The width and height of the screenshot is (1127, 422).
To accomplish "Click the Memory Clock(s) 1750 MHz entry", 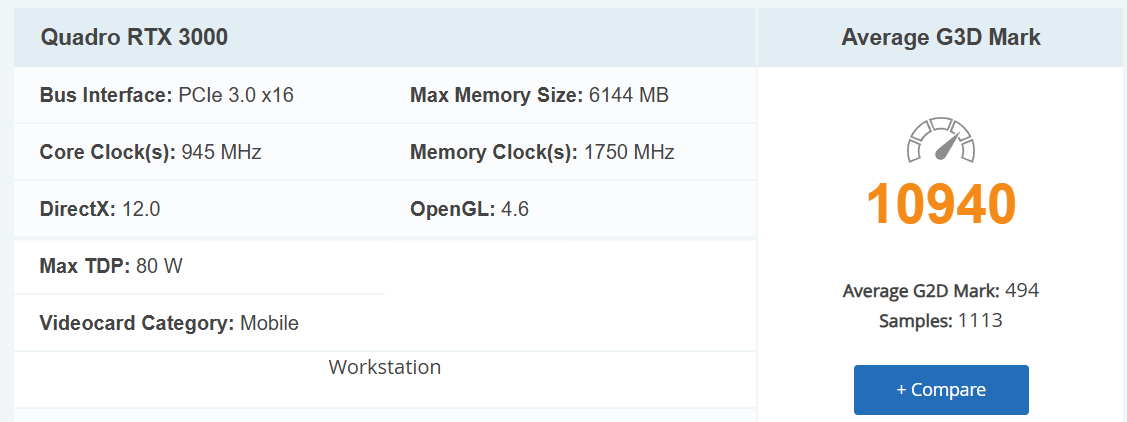I will 542,152.
